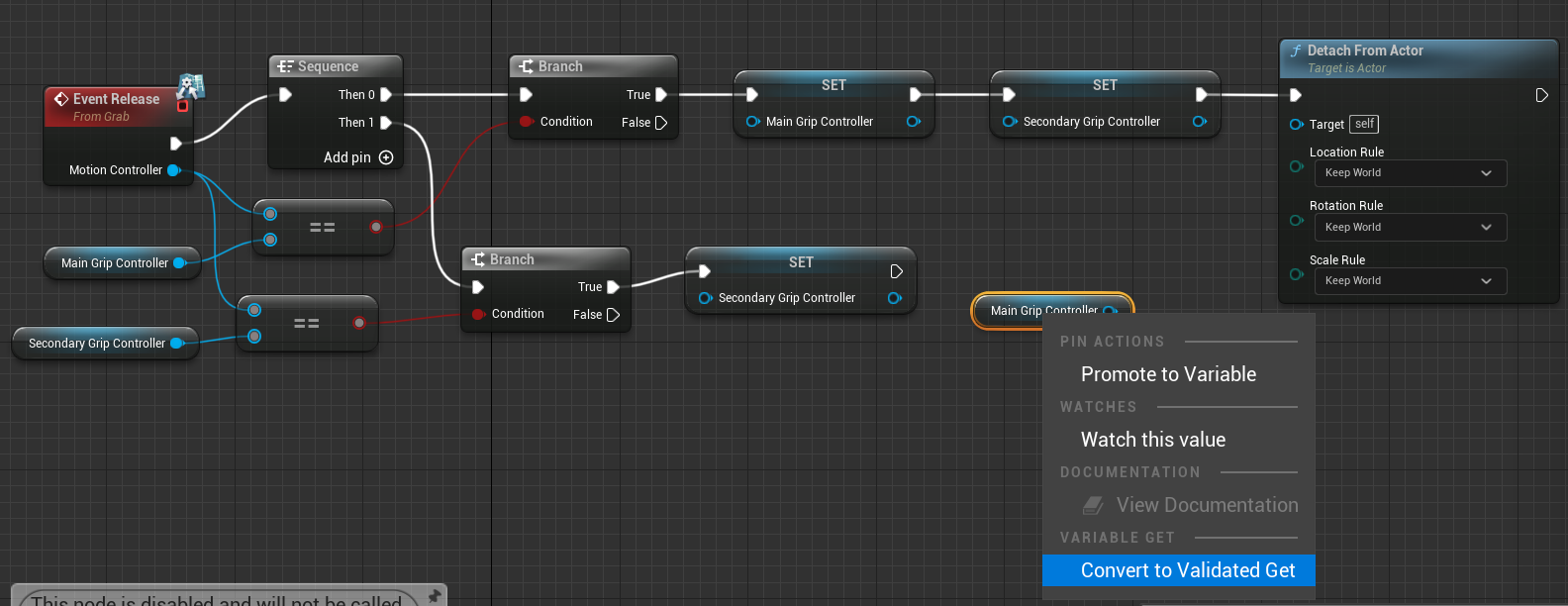
Task: Click Sequence input execution pin
Action: pyautogui.click(x=285, y=95)
